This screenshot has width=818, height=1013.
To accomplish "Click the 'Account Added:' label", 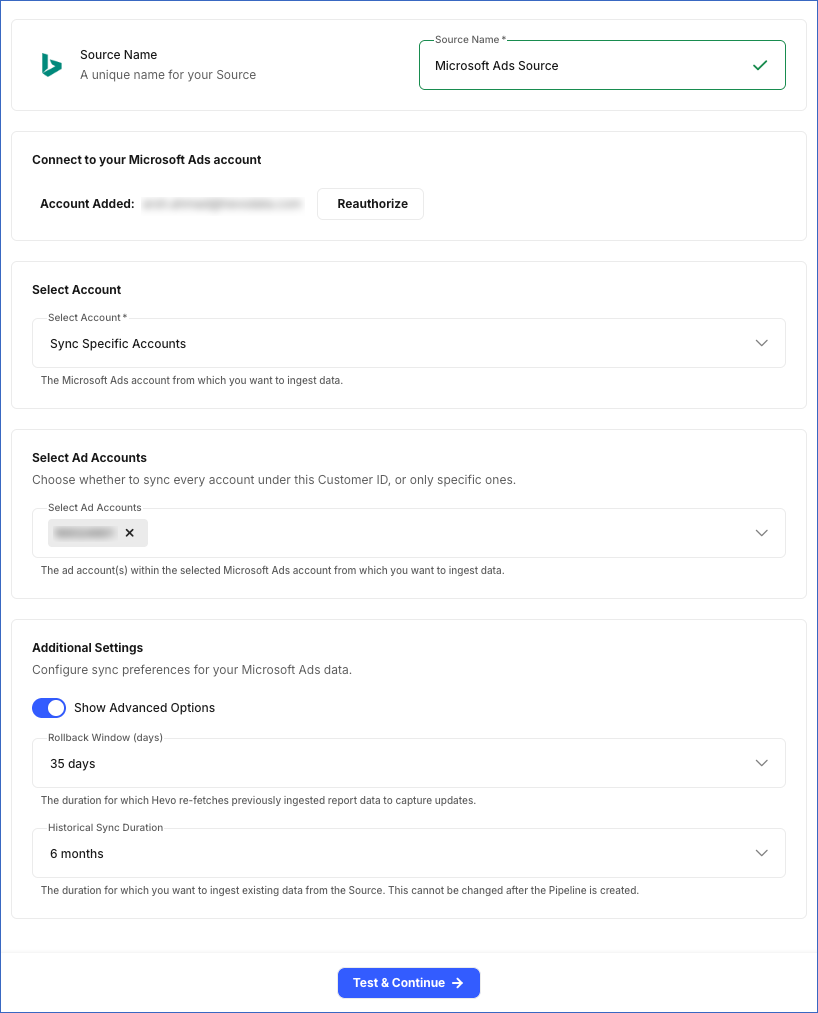I will pos(87,204).
